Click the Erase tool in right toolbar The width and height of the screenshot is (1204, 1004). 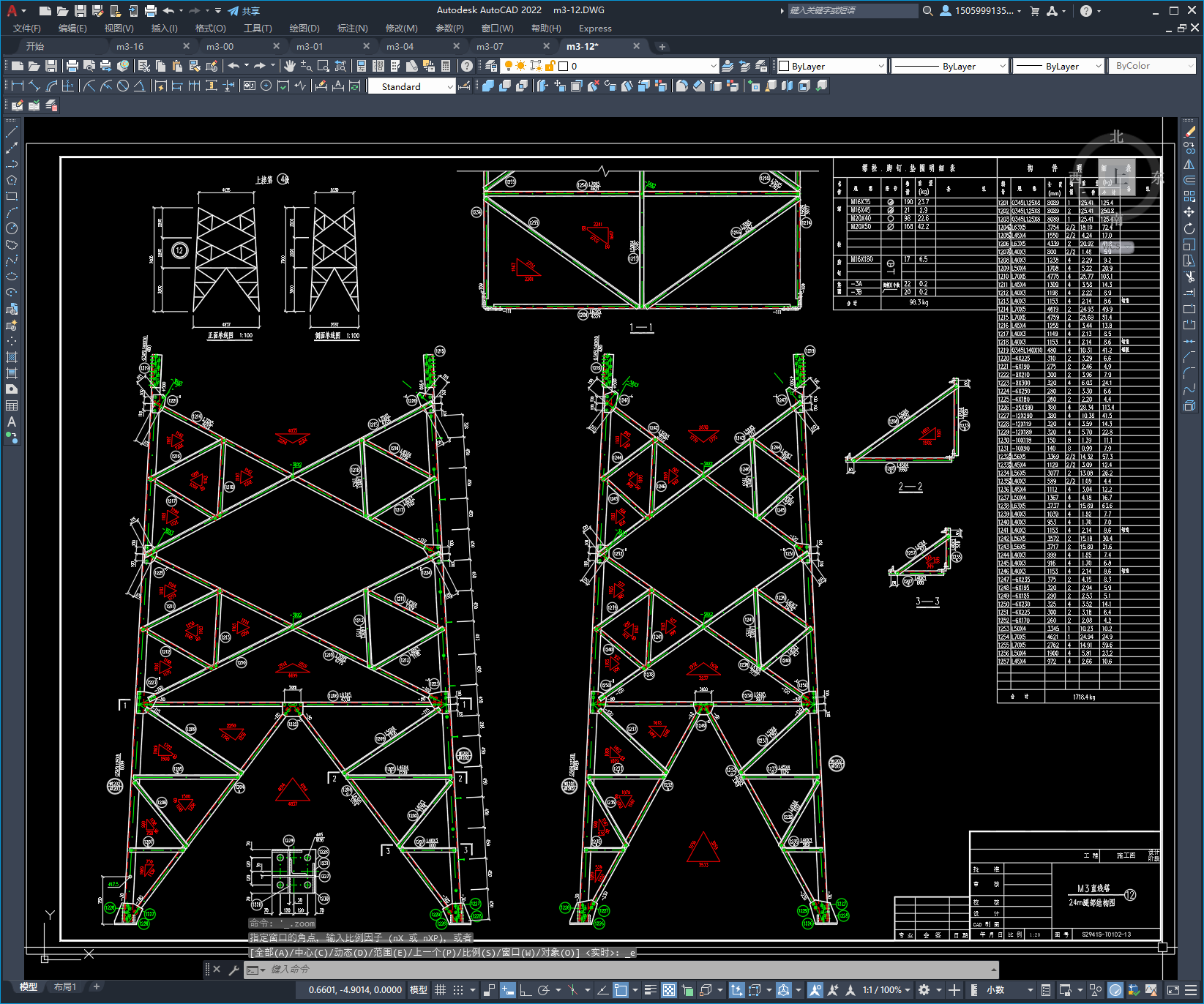coord(1189,132)
